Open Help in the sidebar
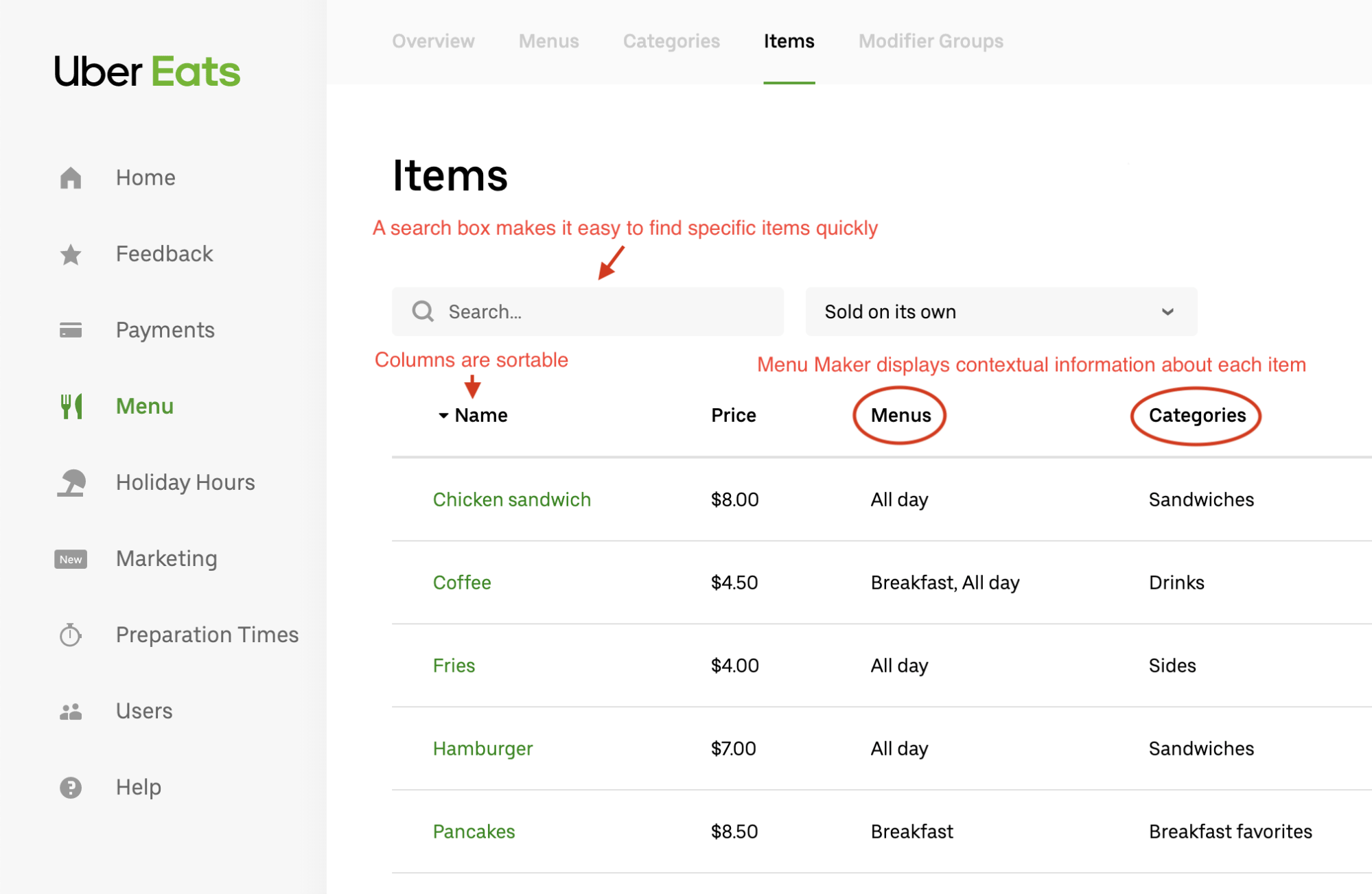The width and height of the screenshot is (1372, 894). click(139, 787)
